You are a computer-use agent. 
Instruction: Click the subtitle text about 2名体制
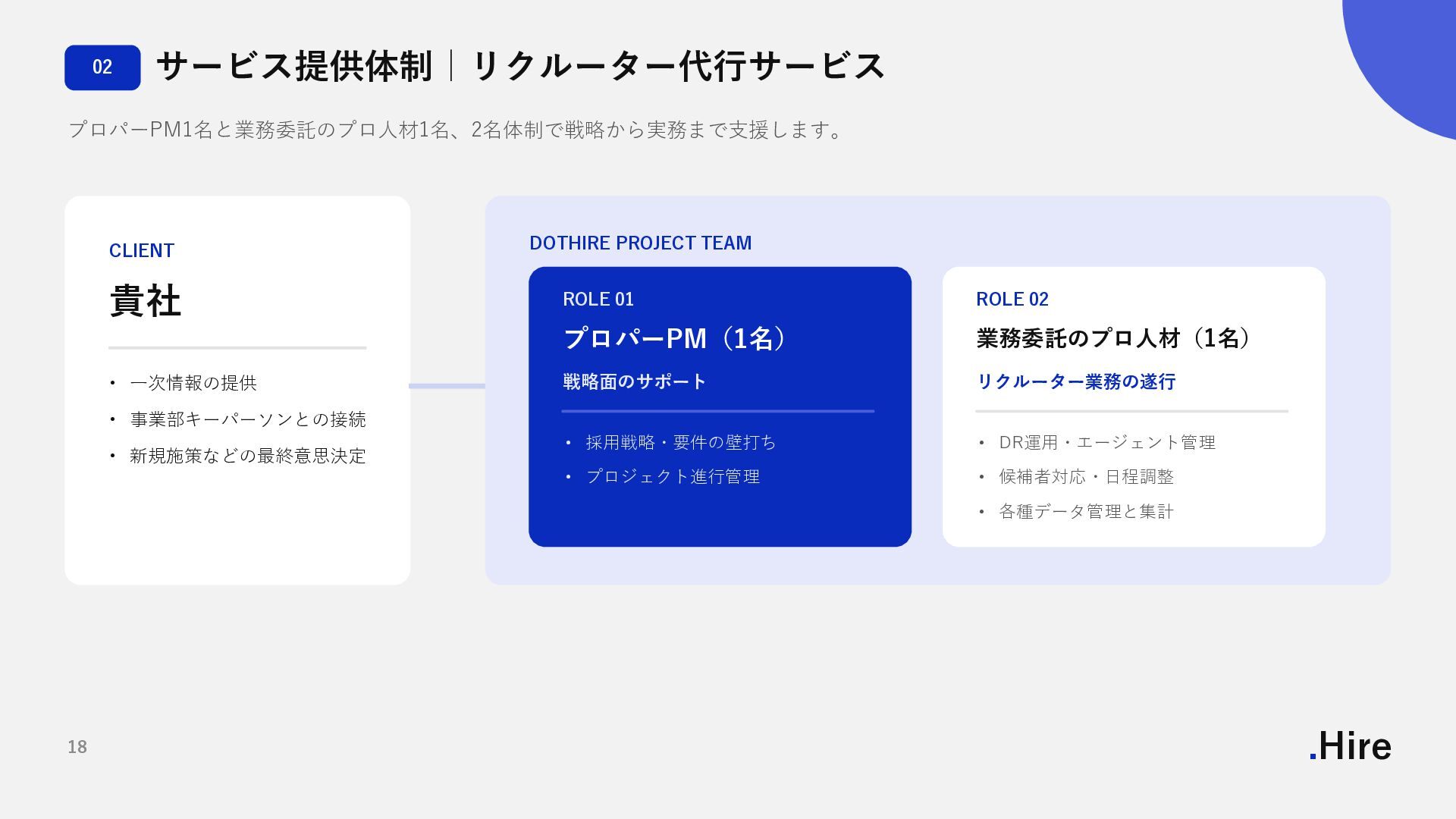455,130
